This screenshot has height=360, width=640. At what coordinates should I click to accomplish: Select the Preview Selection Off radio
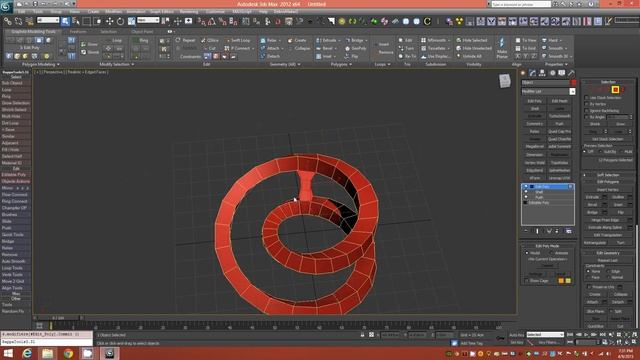click(585, 152)
